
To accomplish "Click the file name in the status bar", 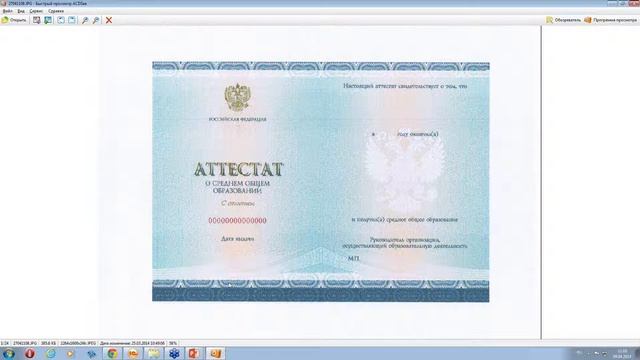I will tap(25, 343).
